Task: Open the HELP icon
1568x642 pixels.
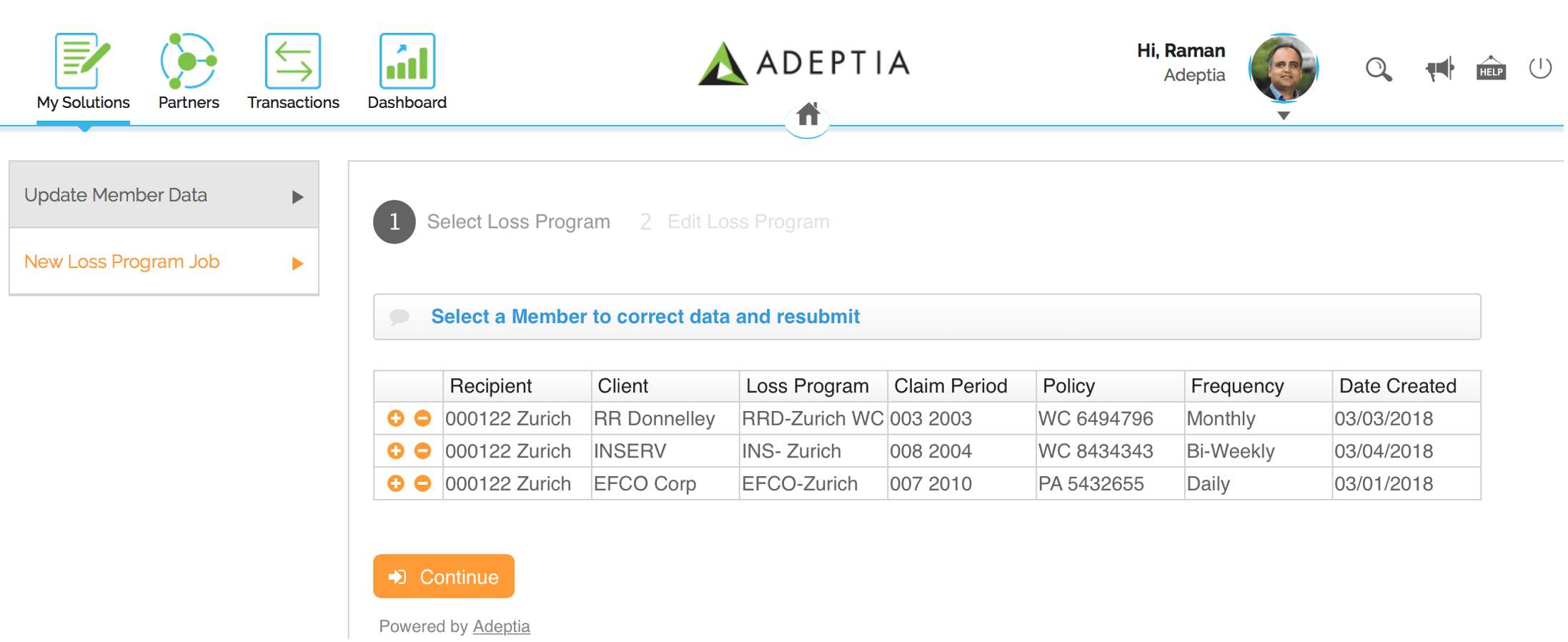Action: [x=1491, y=69]
